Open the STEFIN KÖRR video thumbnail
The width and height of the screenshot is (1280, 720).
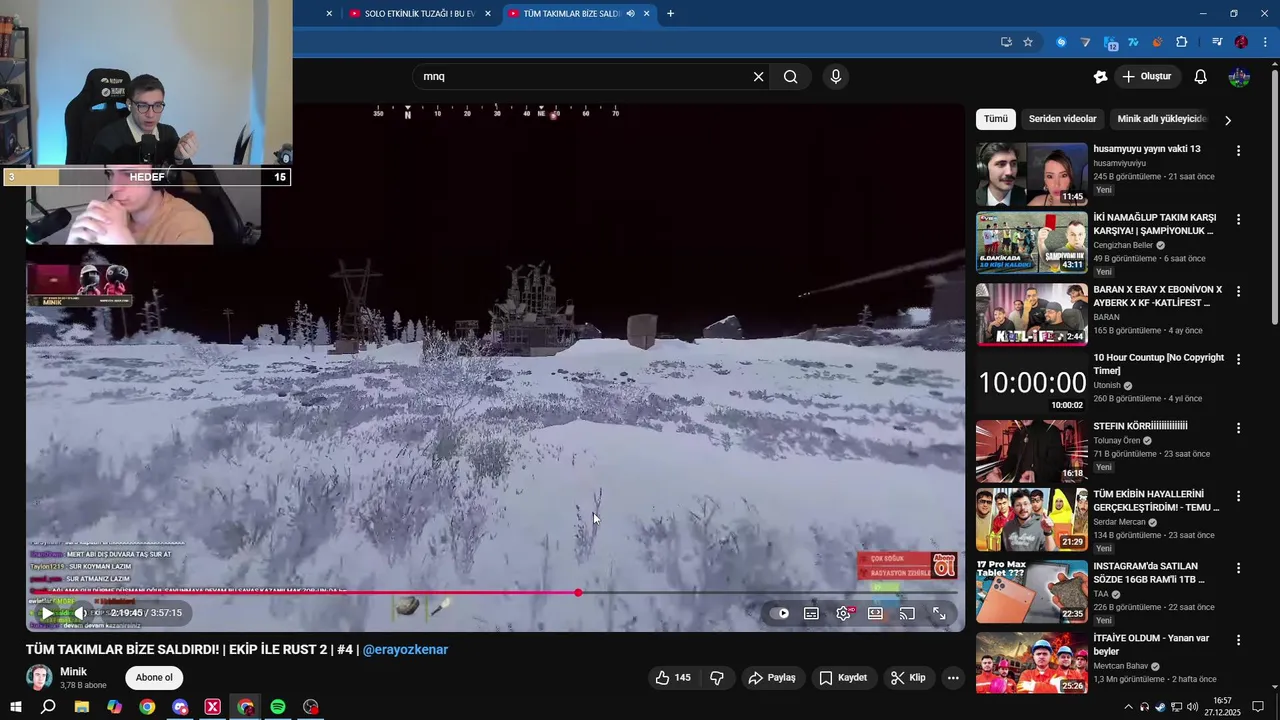(x=1031, y=451)
